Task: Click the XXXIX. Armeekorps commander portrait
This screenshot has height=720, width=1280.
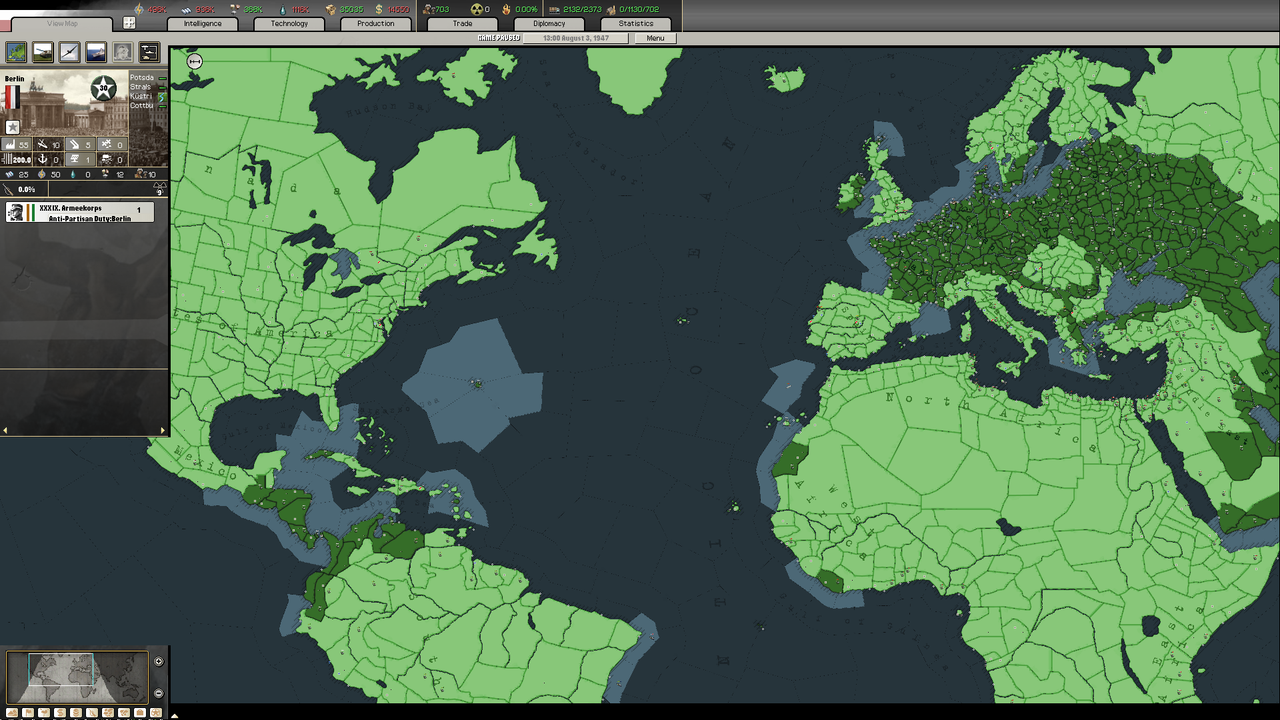Action: pos(15,212)
